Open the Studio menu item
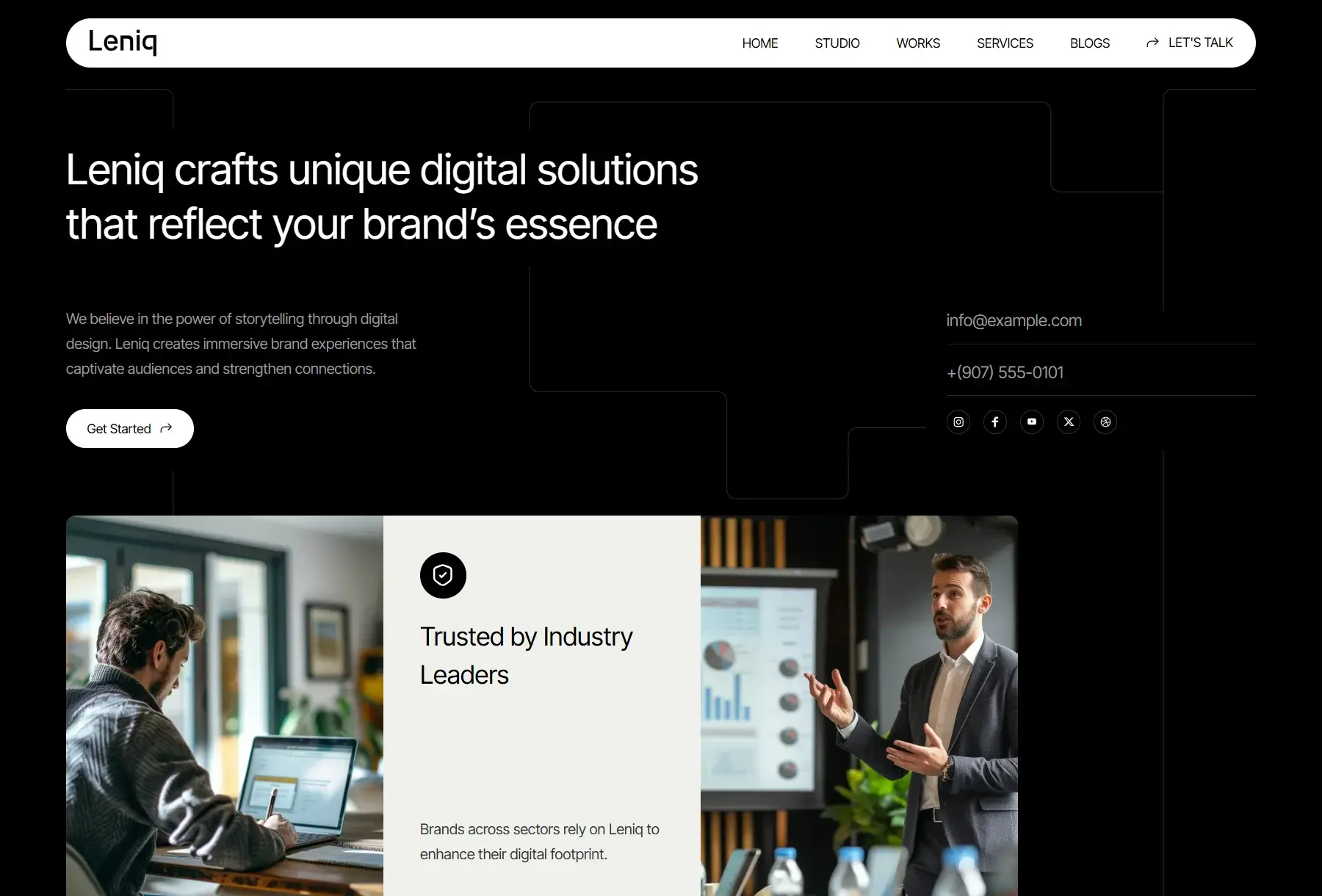The width and height of the screenshot is (1322, 896). (837, 43)
